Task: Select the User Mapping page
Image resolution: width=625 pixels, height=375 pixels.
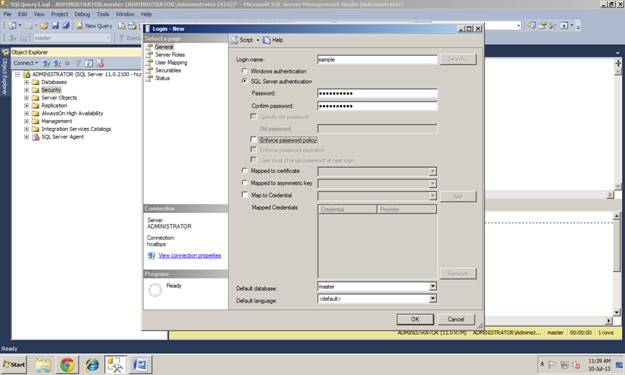Action: coord(171,63)
